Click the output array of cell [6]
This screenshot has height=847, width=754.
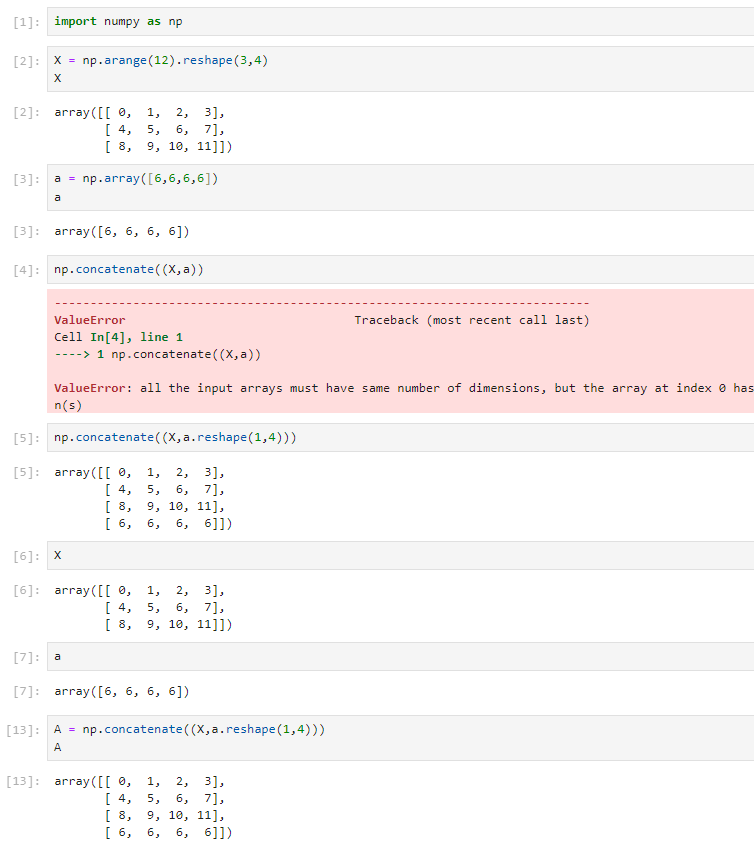[143, 607]
